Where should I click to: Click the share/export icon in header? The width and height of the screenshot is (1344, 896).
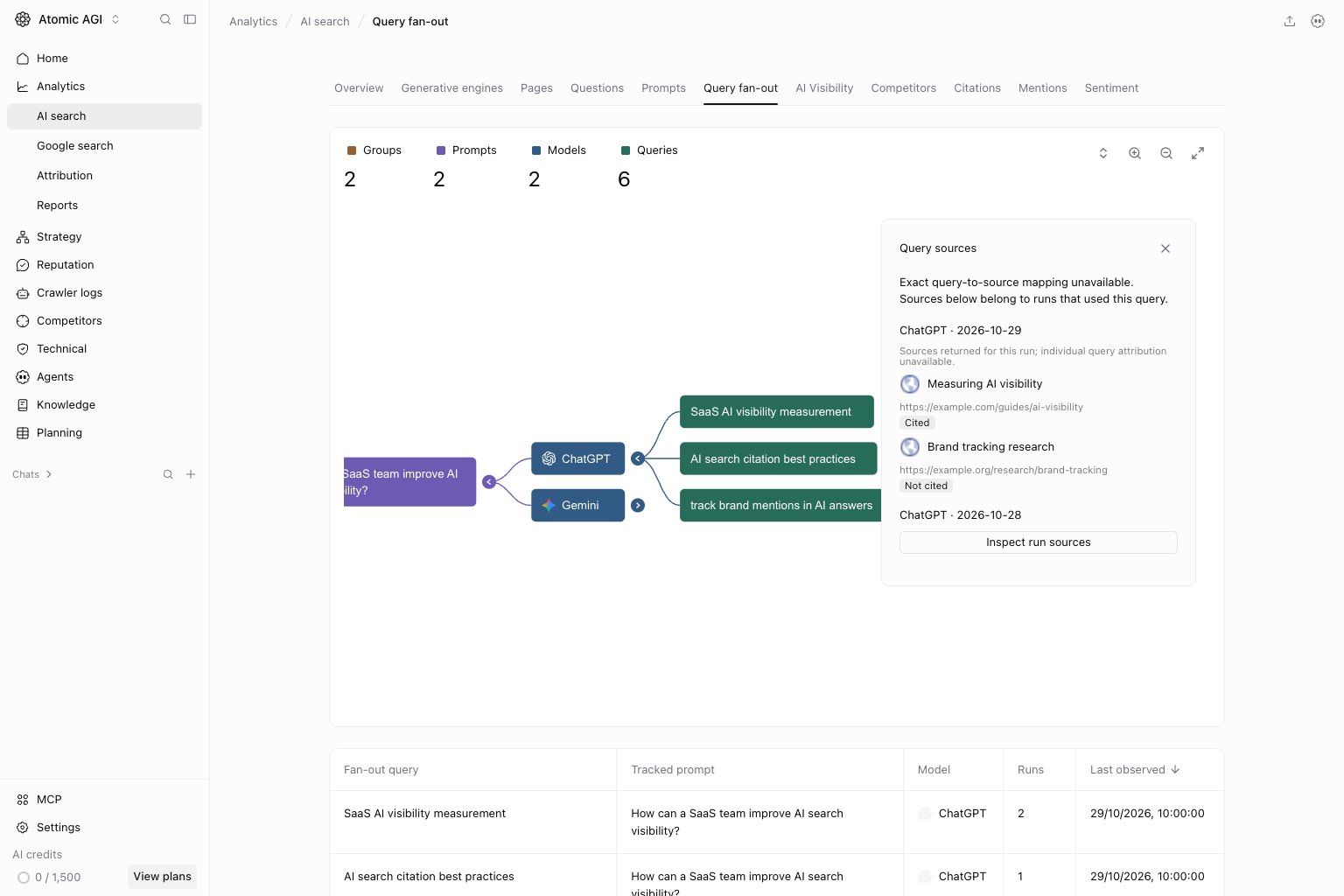click(1290, 21)
